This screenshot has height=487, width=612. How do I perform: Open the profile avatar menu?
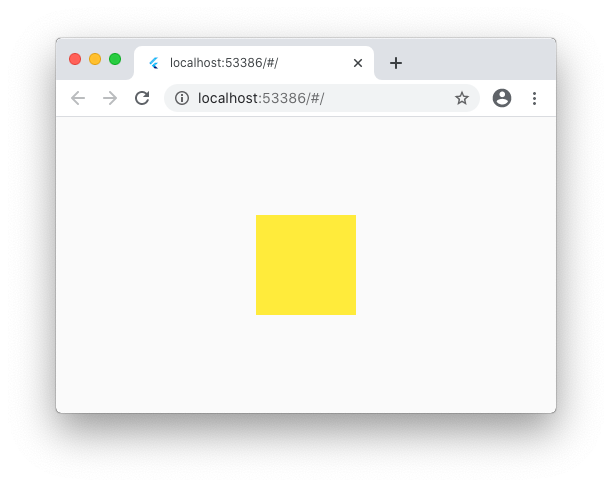(x=502, y=98)
